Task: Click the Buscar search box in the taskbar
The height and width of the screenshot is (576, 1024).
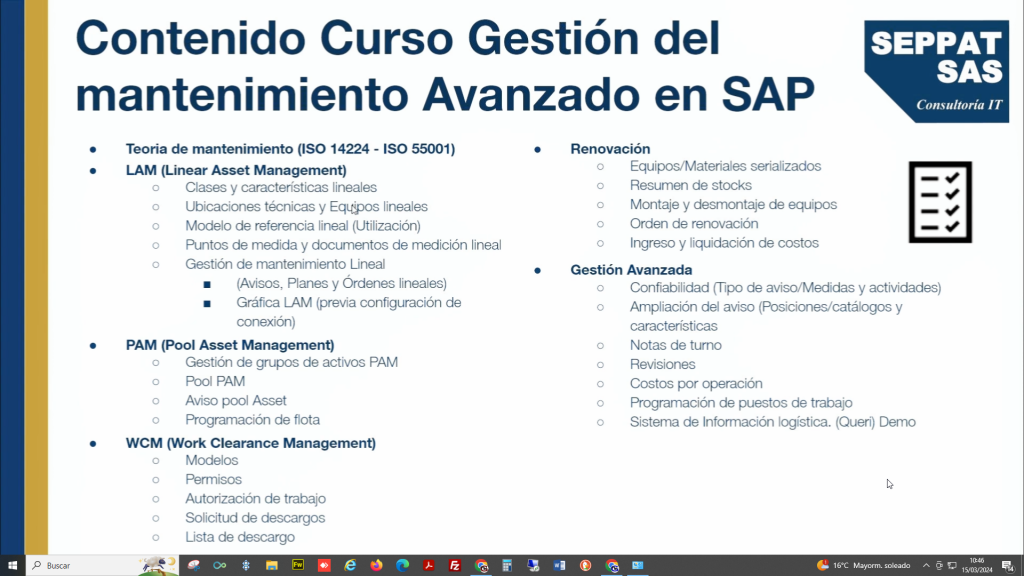Action: click(x=102, y=566)
